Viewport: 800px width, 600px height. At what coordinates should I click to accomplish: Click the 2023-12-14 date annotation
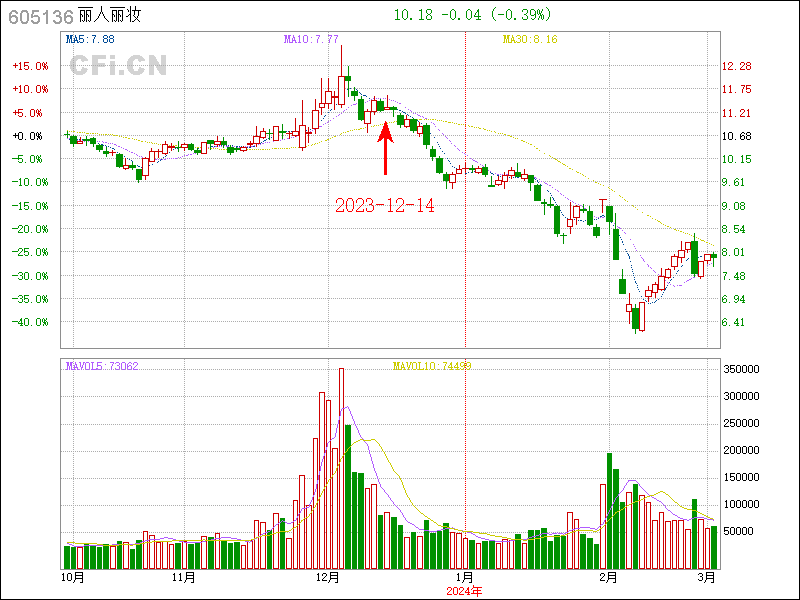point(384,205)
